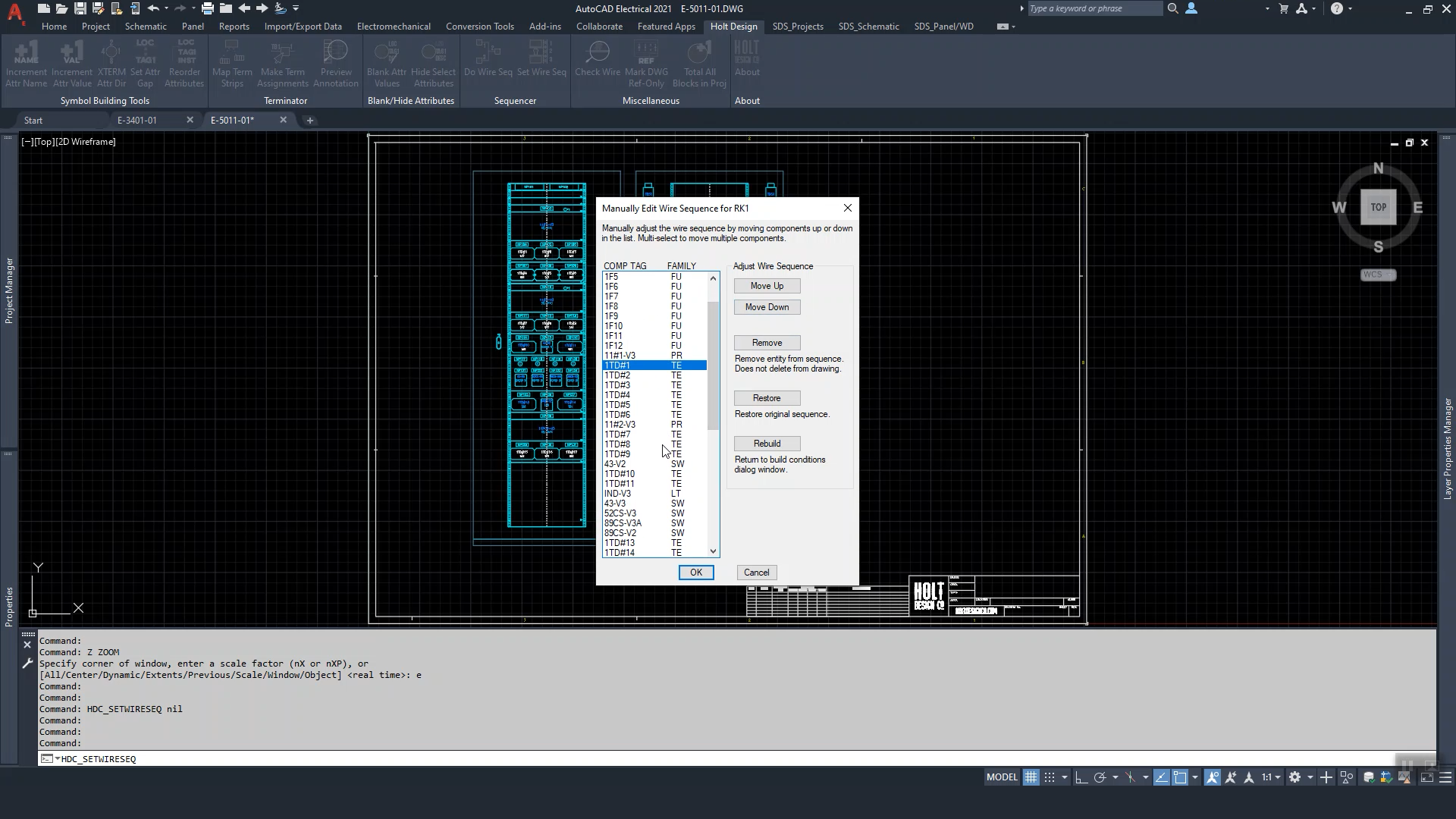Click the Plot printer icon
Image resolution: width=1456 pixels, height=819 pixels.
[x=207, y=8]
